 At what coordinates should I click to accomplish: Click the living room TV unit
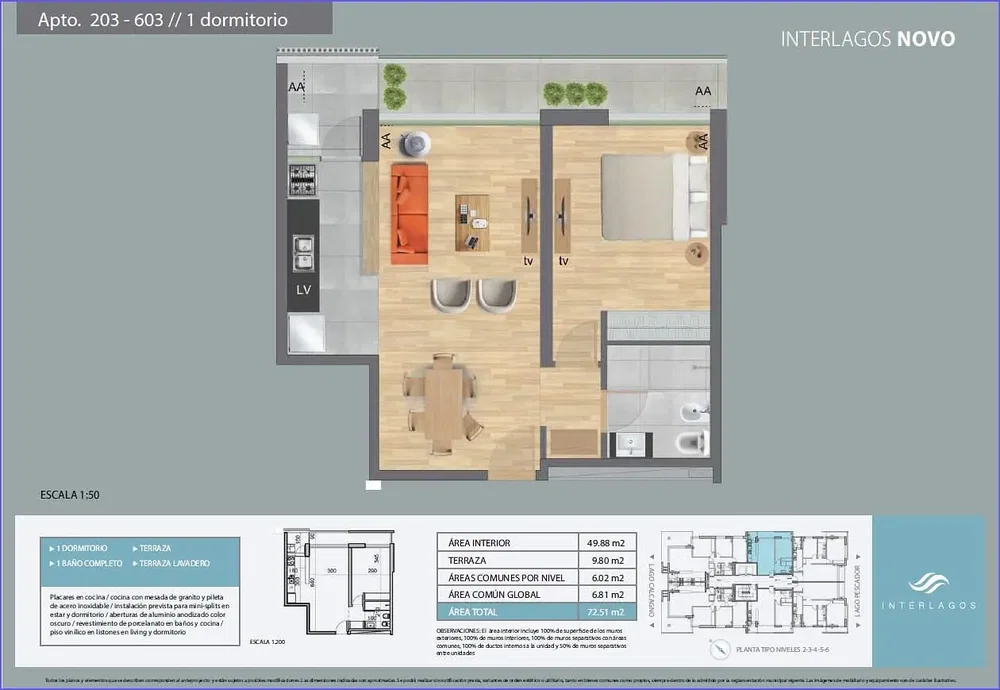(x=529, y=216)
